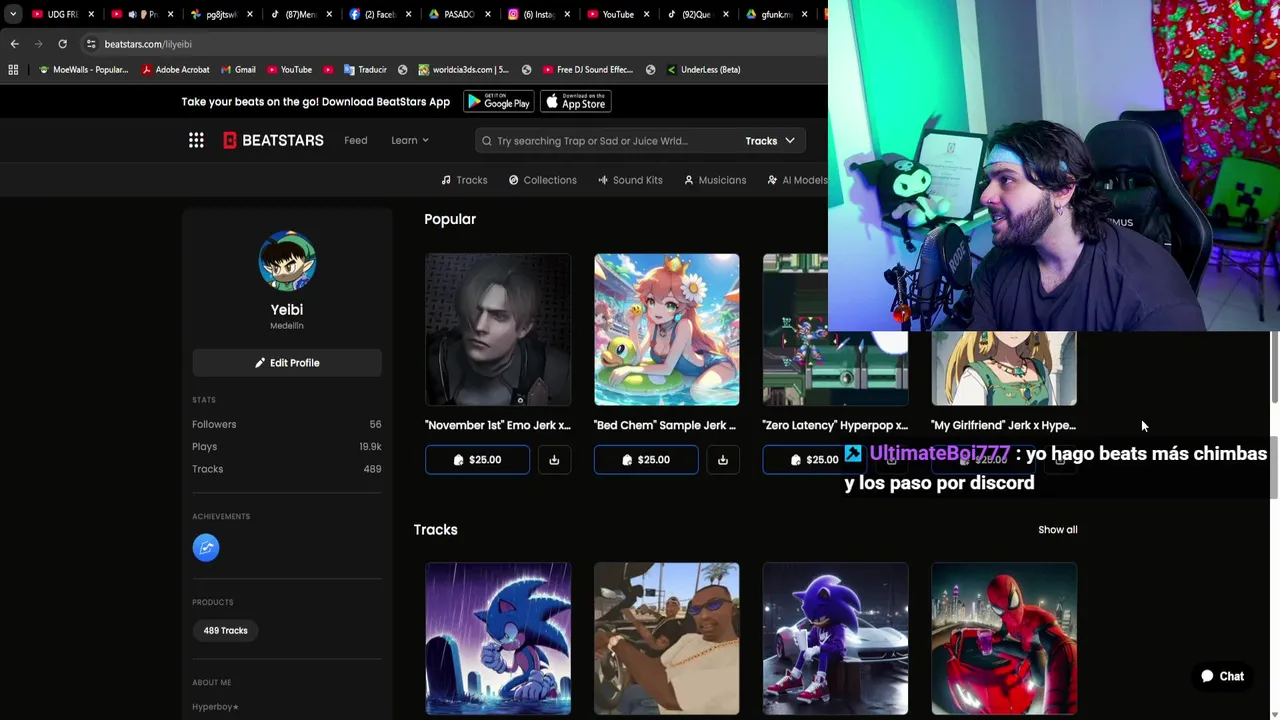Open the Daisy pool float track cover

tap(667, 330)
